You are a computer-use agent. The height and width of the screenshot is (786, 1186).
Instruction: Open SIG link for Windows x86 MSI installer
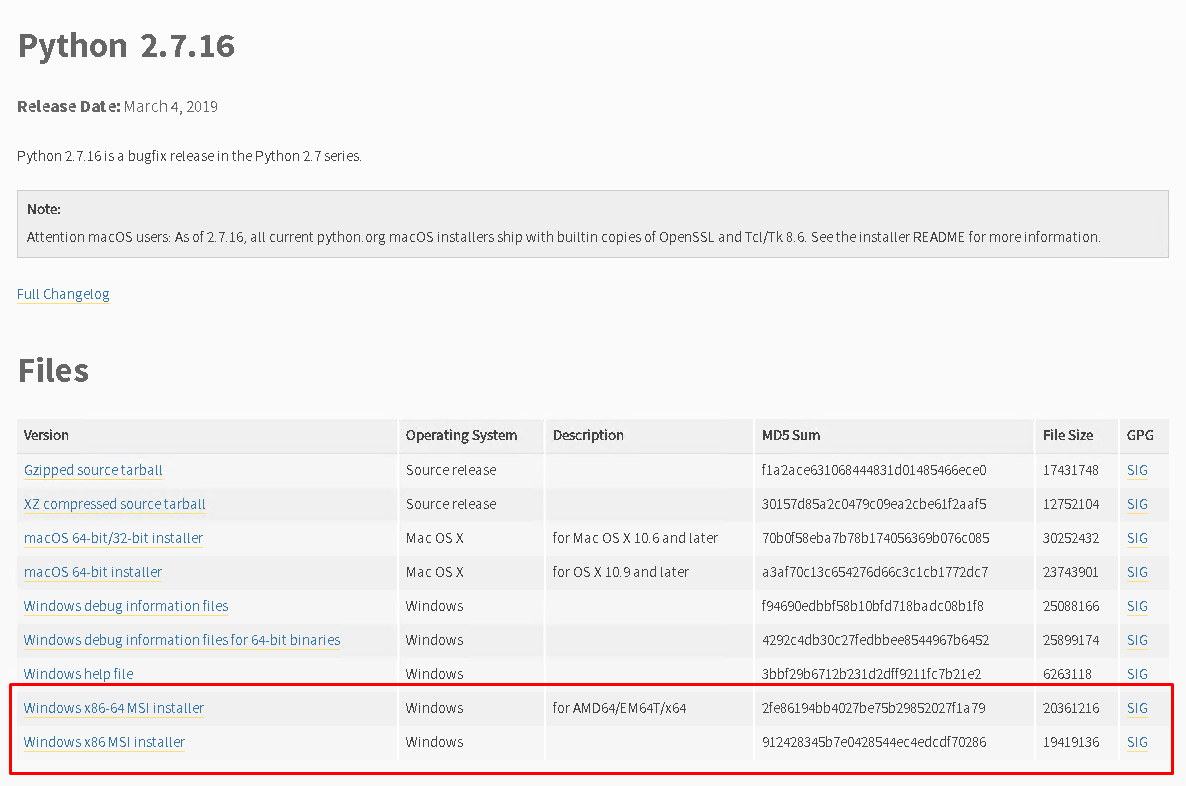pos(1137,742)
